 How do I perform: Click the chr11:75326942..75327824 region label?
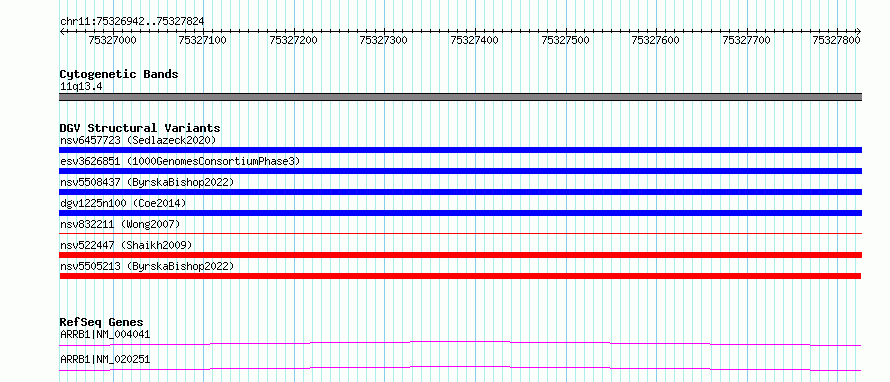tap(132, 22)
